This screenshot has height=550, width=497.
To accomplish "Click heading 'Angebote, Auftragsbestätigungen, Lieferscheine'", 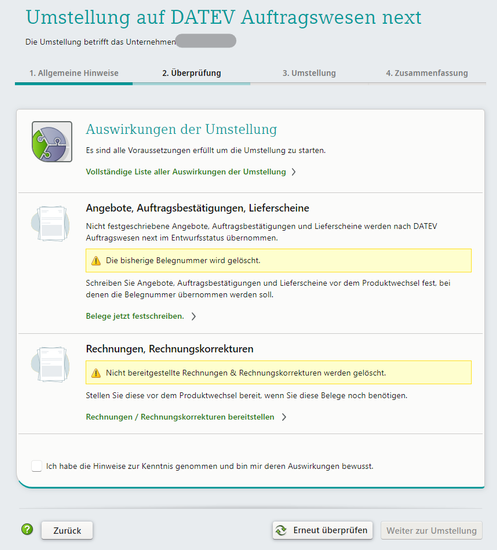I will click(x=197, y=208).
